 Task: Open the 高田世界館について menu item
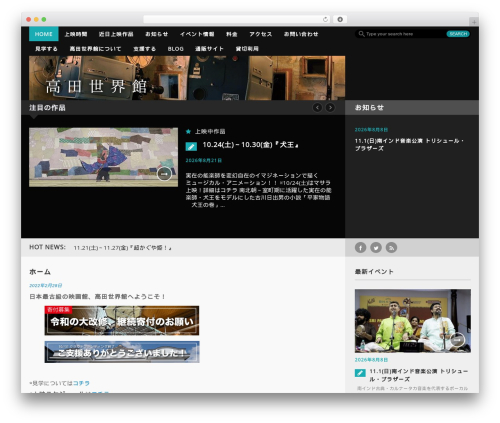[95, 49]
